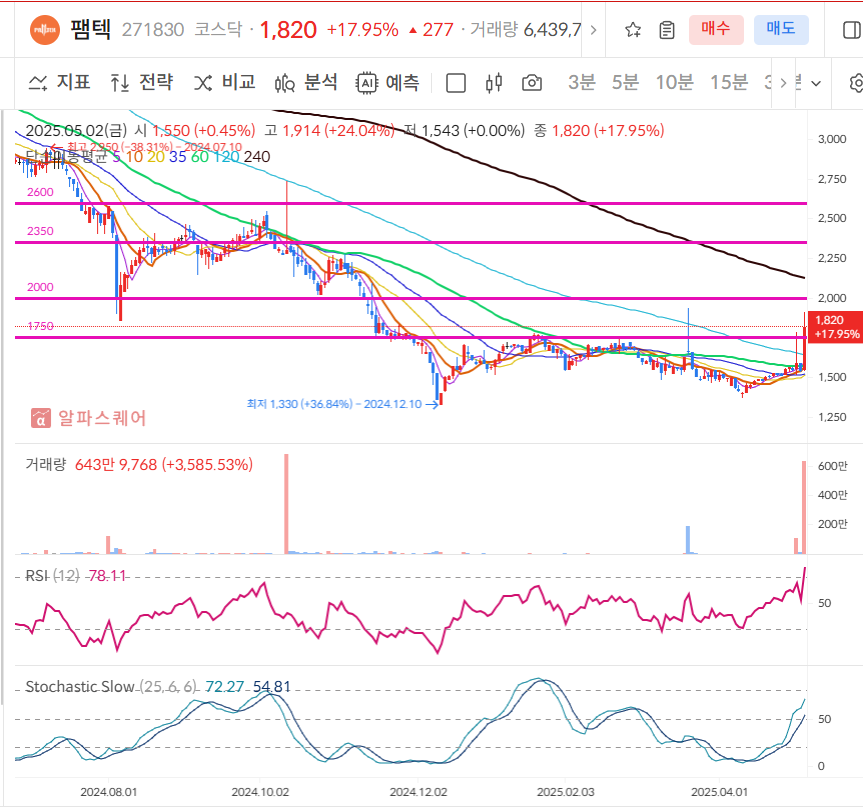Click the stock code 271830 text
The image size is (863, 809).
[x=152, y=30]
